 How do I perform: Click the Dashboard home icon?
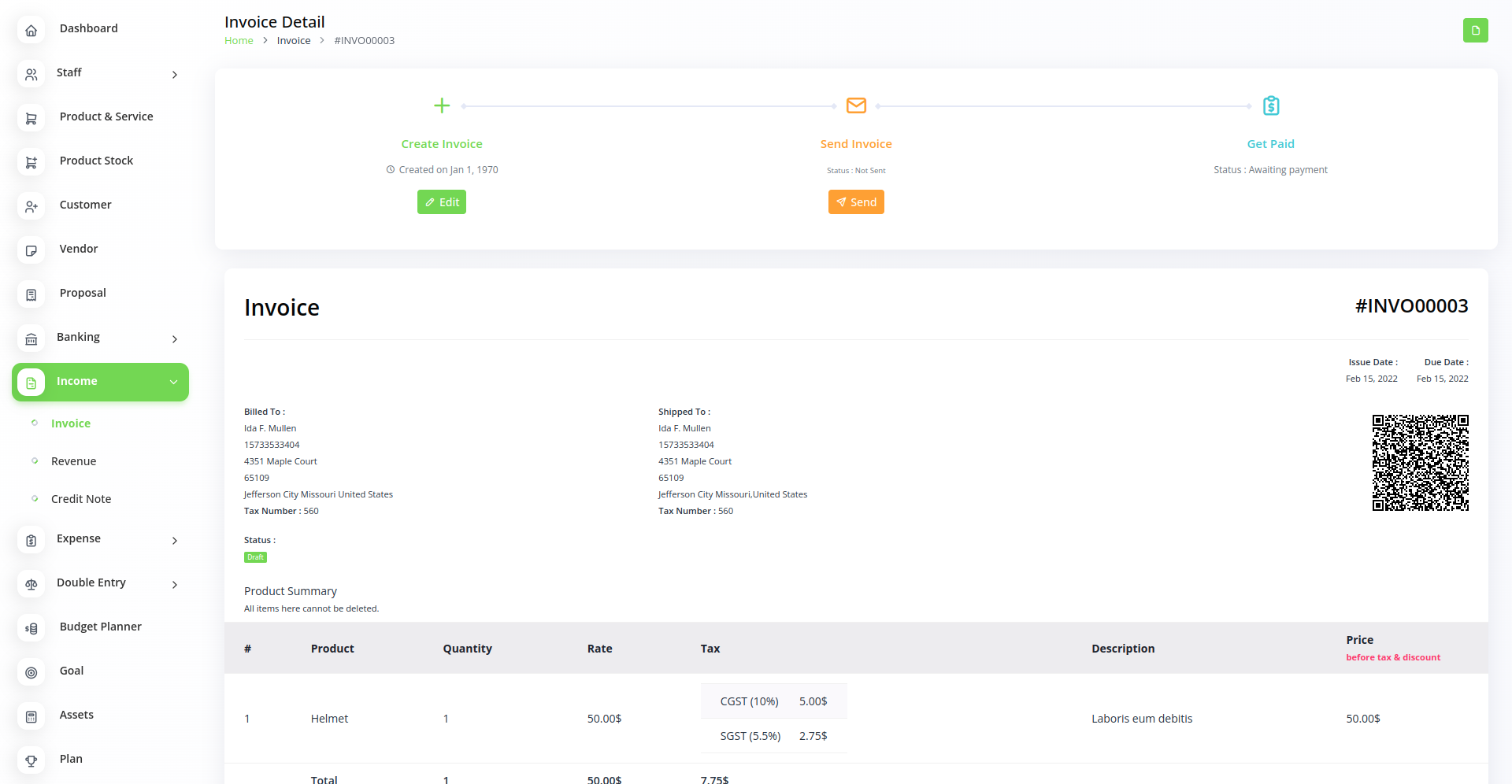tap(31, 30)
